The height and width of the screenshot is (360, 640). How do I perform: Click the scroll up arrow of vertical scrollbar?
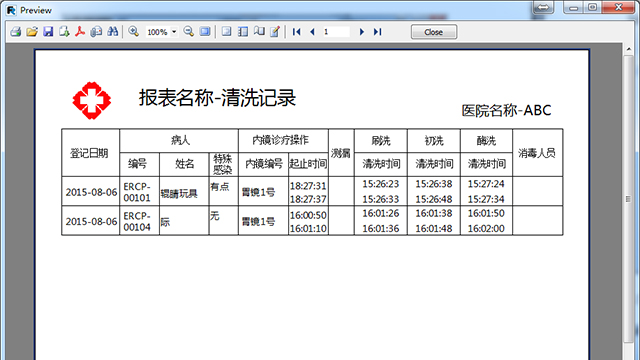coord(629,49)
